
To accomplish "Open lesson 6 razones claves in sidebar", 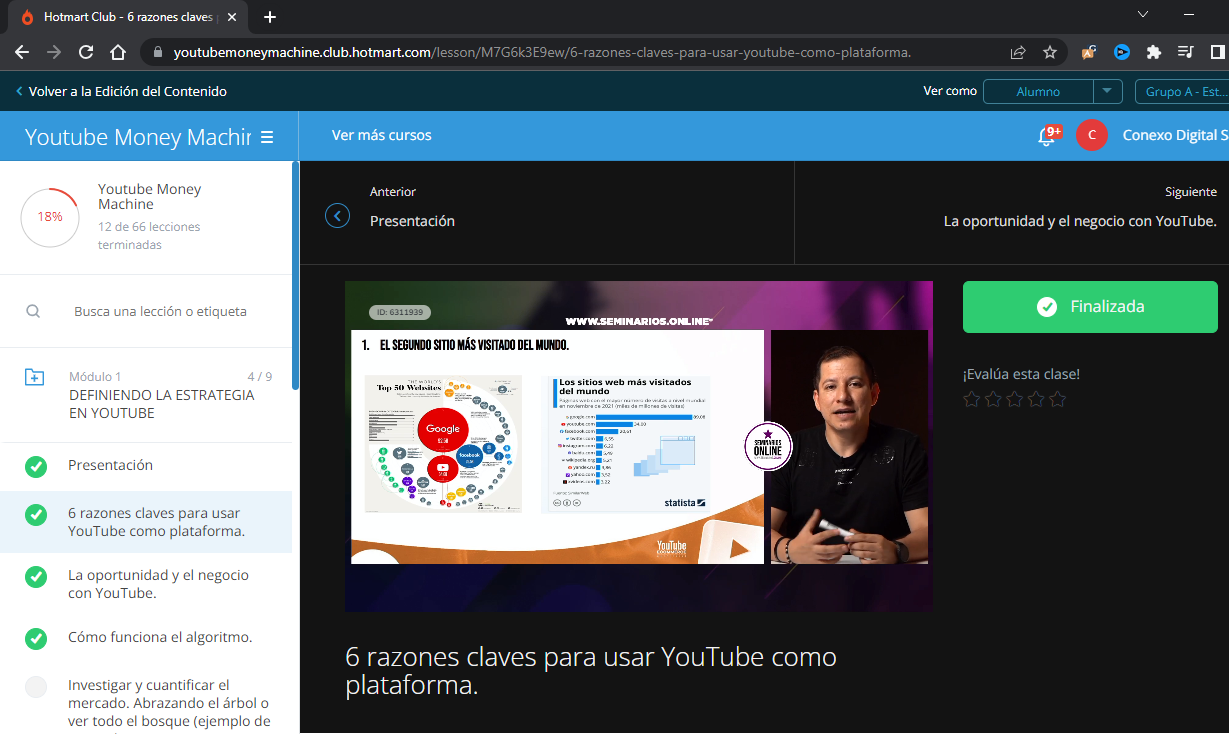I will pos(156,522).
